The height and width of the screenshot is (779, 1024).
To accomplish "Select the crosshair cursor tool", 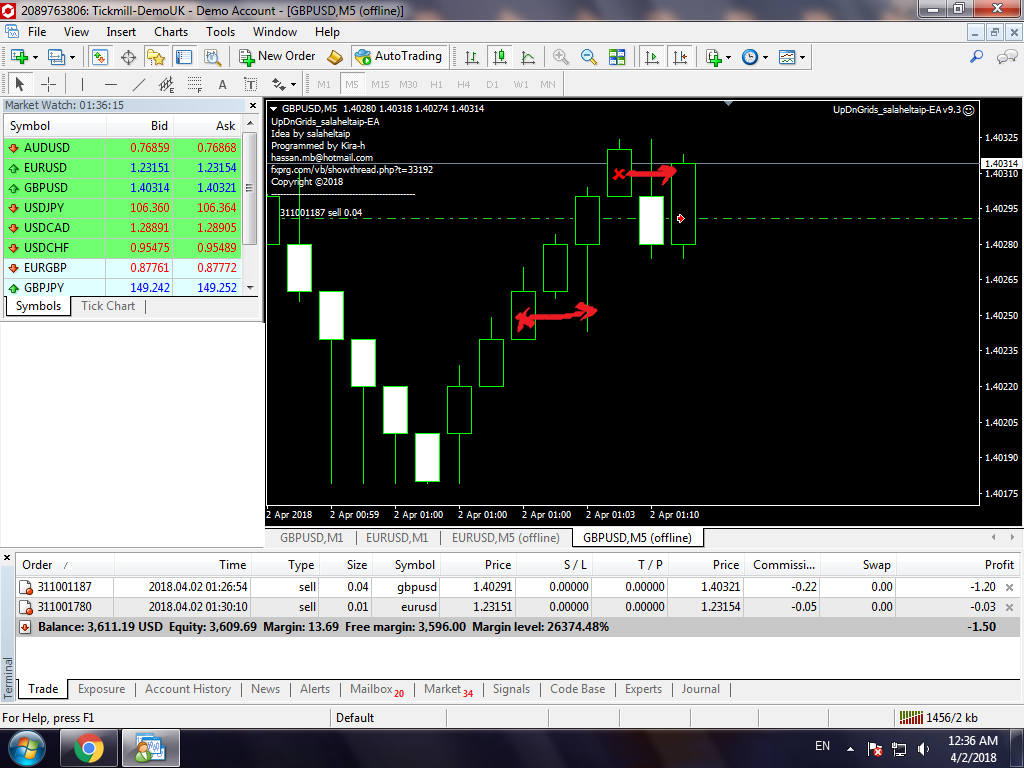I will [x=47, y=84].
